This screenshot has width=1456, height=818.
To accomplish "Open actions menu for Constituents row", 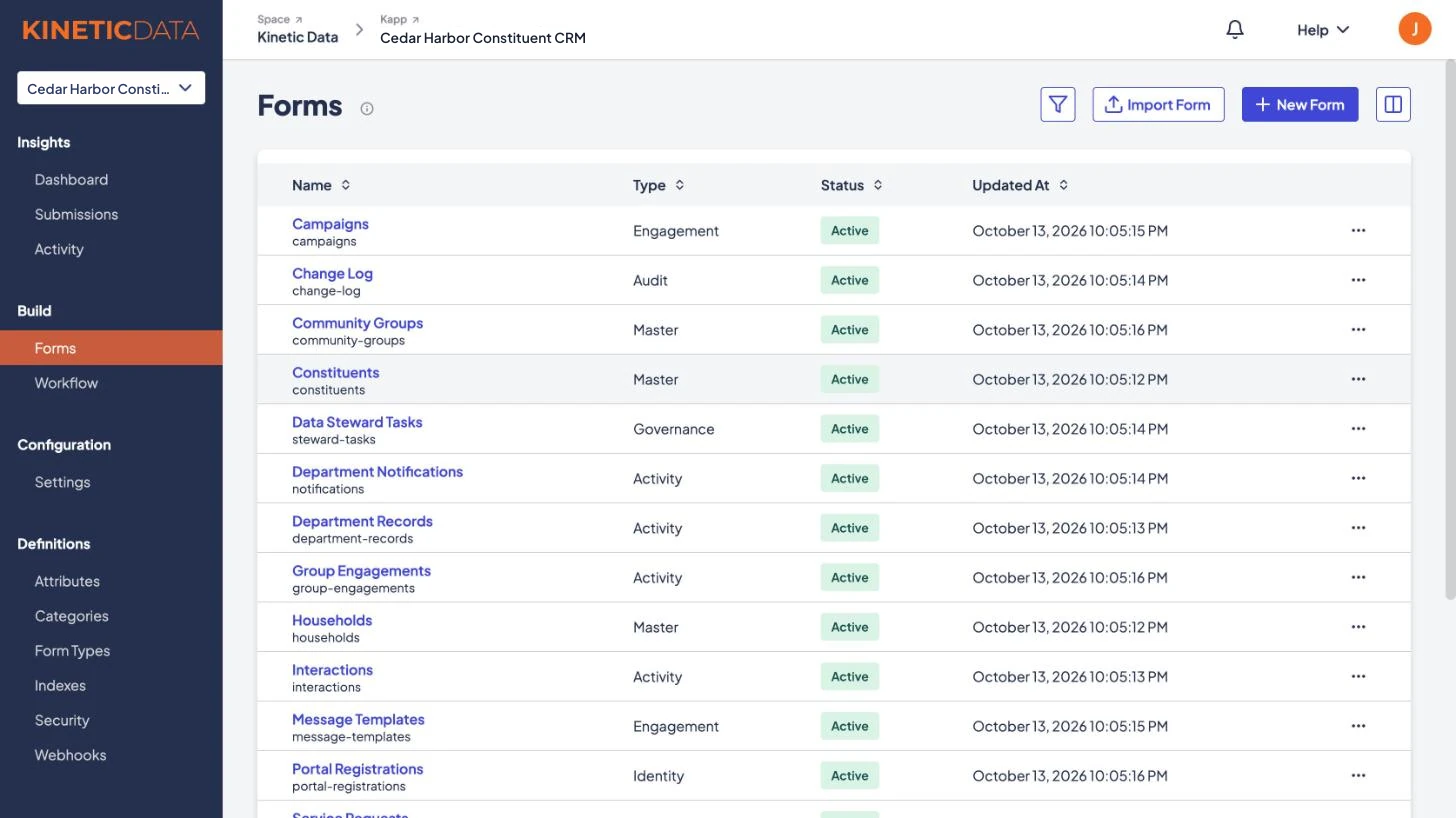I will click(1358, 379).
